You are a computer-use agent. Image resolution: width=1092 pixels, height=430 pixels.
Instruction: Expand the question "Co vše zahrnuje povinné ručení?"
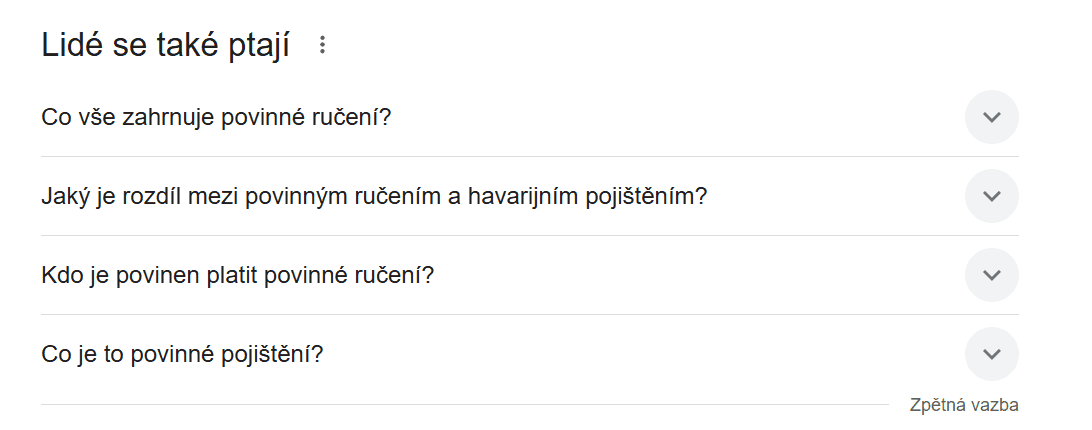coord(216,117)
